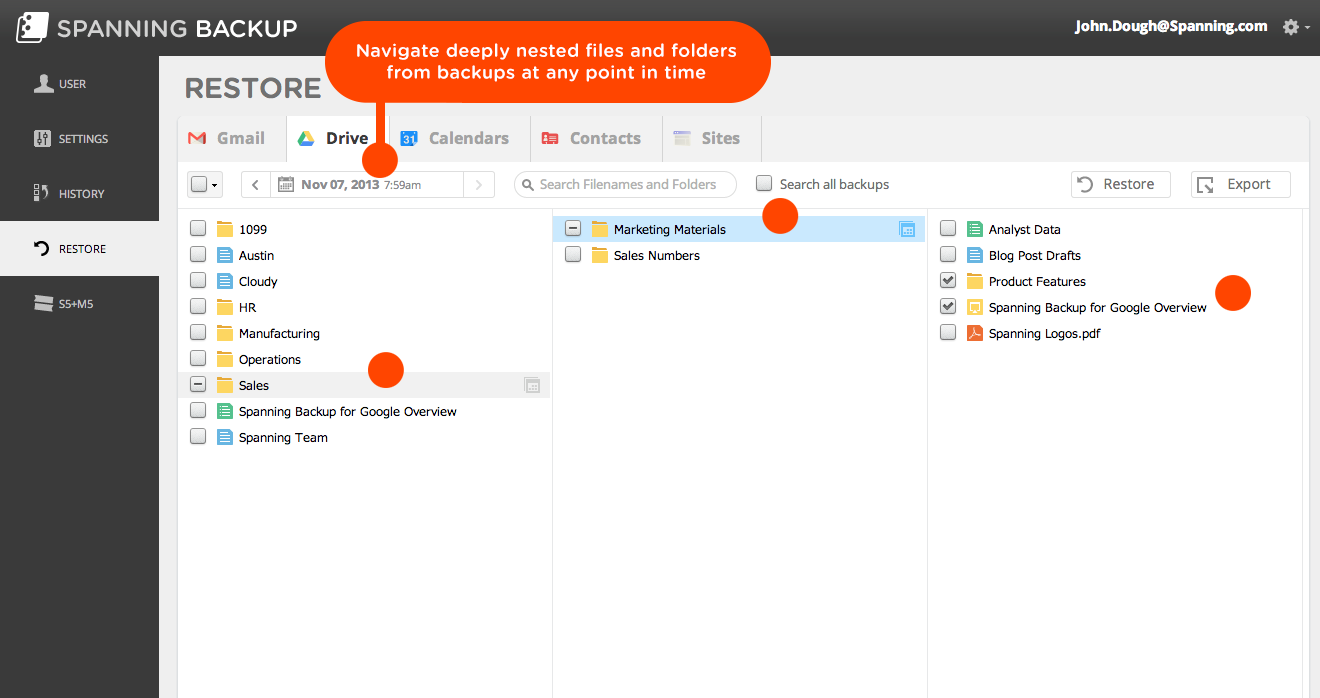The height and width of the screenshot is (698, 1320).
Task: Click the Manufacturing folder icon
Action: [x=225, y=333]
